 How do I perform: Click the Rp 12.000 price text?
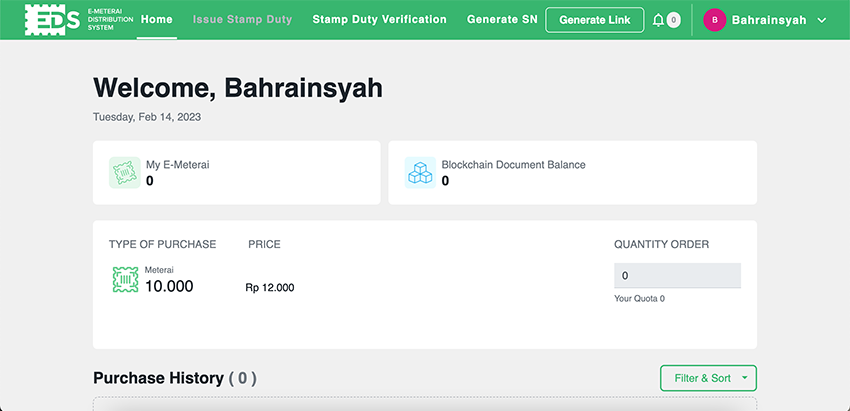click(270, 288)
